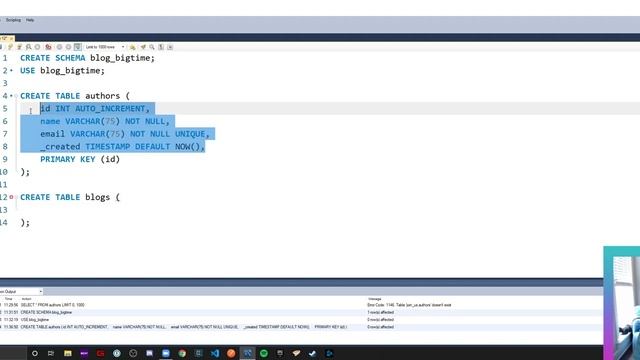Image resolution: width=640 pixels, height=360 pixels.
Task: Open Zoom from the taskbar
Action: coord(166,353)
